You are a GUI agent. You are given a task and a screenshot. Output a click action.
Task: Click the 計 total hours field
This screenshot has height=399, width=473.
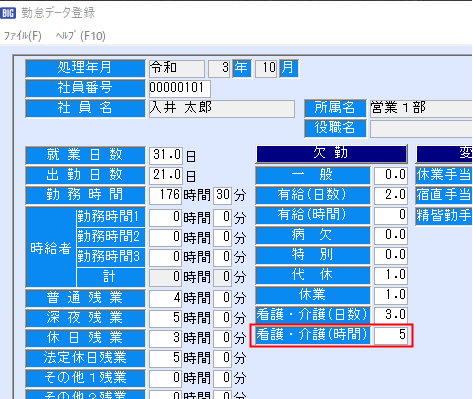coord(165,277)
